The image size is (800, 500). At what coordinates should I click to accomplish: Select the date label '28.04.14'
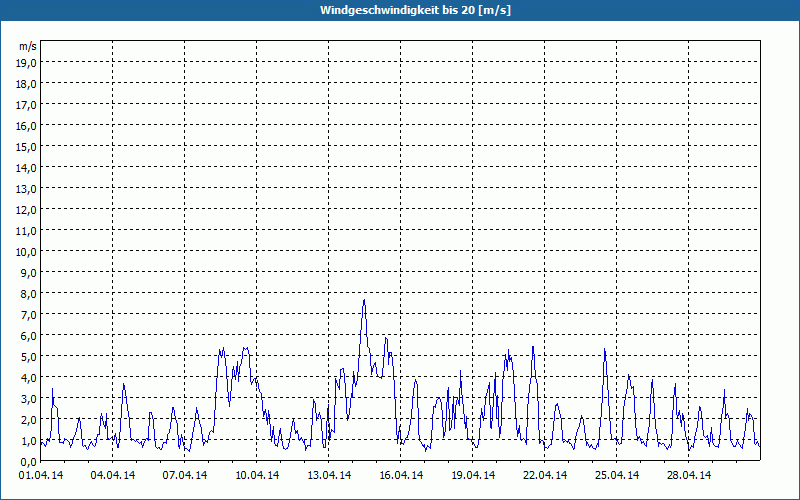coord(688,476)
